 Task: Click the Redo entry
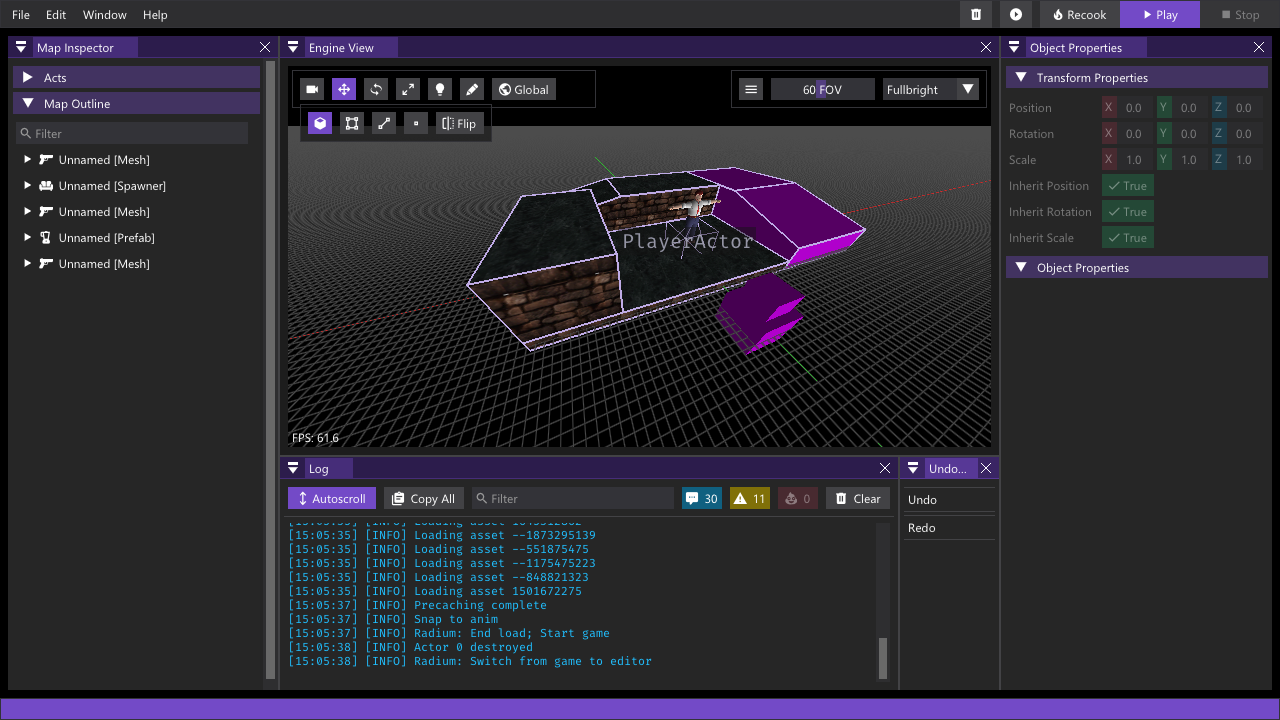click(x=950, y=527)
